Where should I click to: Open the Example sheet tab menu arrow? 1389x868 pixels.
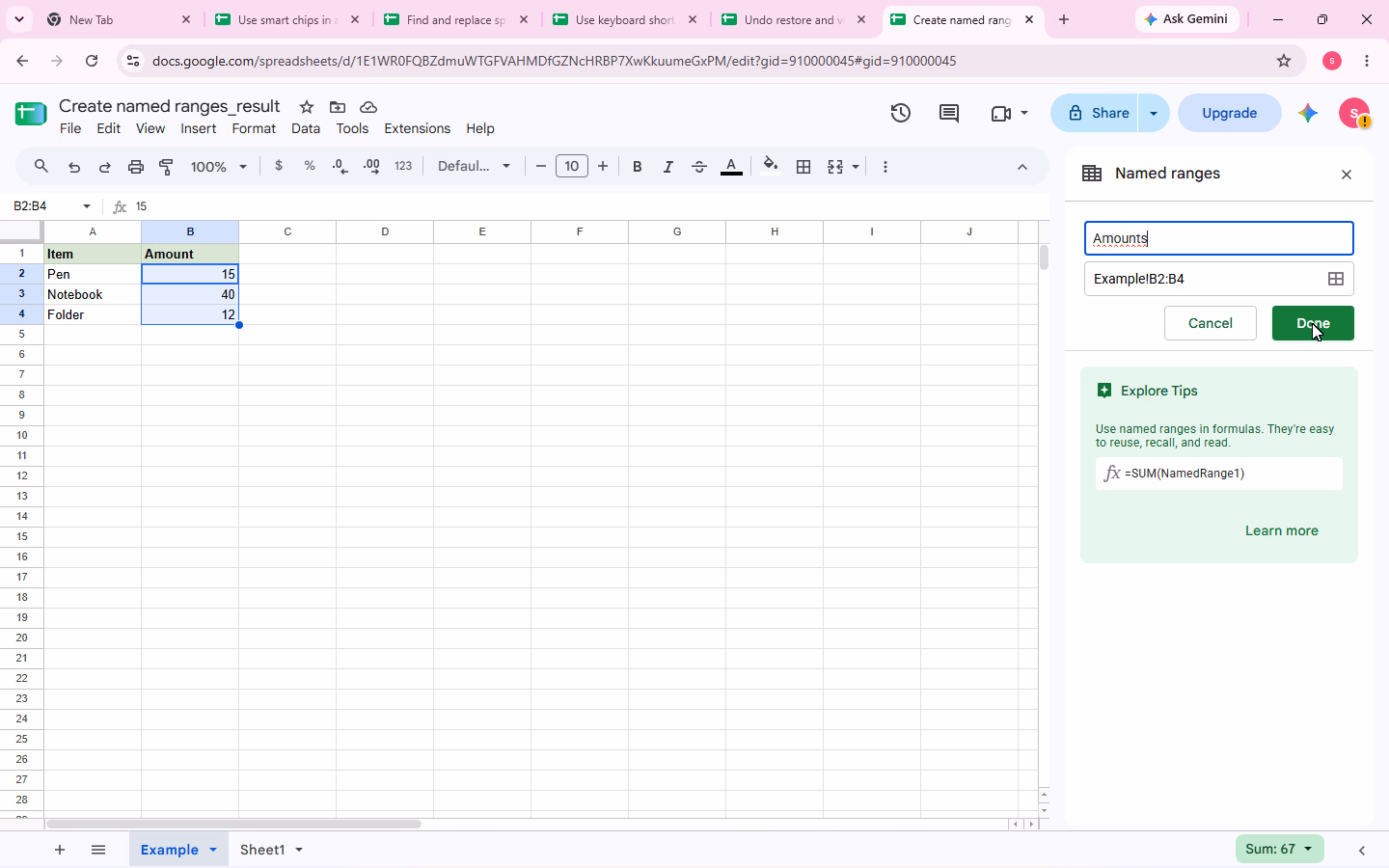click(x=213, y=850)
